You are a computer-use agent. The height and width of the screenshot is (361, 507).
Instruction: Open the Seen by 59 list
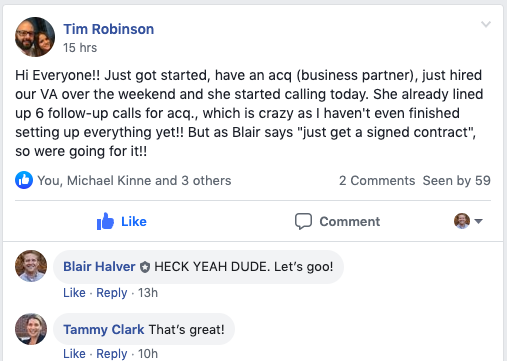pos(457,180)
